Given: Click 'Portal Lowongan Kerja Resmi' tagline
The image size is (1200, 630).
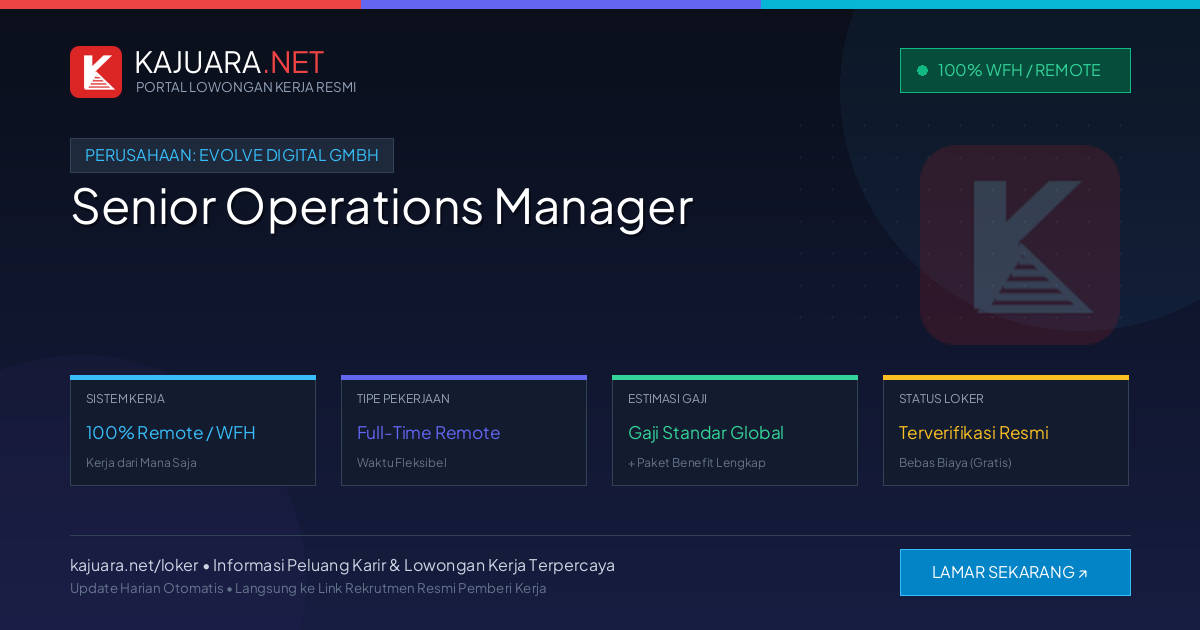Looking at the screenshot, I should coord(246,87).
